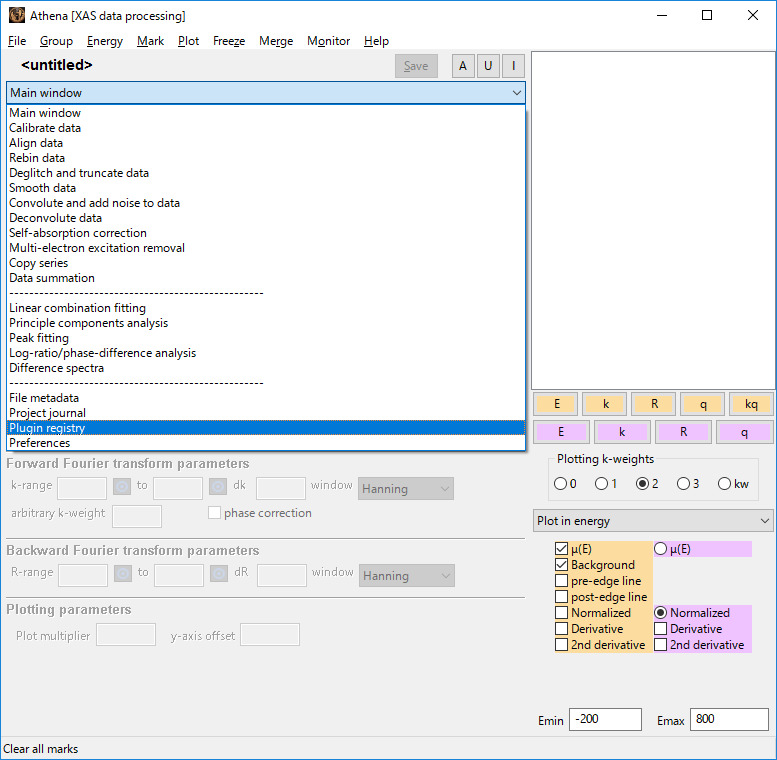Check the purple Derivative checkbox

point(661,629)
